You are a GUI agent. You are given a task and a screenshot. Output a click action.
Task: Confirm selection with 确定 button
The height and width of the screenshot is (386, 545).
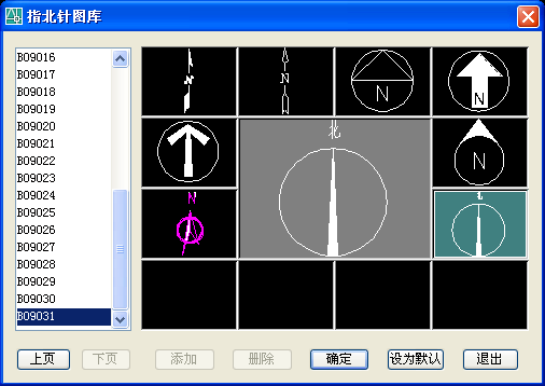click(x=339, y=359)
